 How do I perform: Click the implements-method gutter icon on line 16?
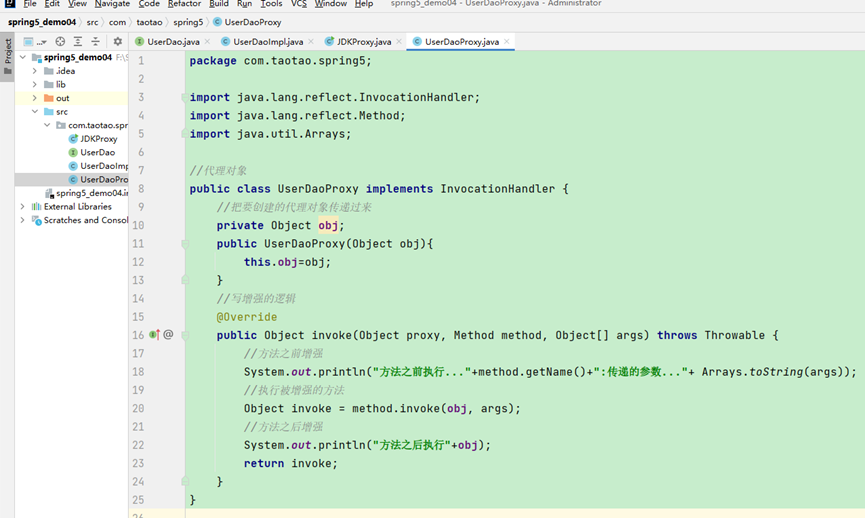tap(154, 335)
